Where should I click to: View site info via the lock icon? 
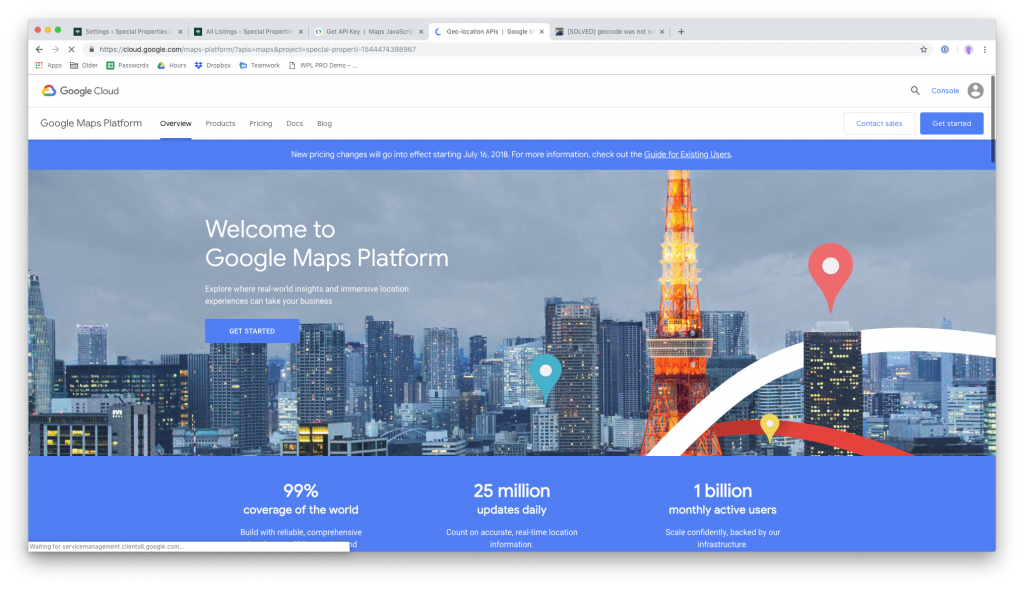point(91,50)
